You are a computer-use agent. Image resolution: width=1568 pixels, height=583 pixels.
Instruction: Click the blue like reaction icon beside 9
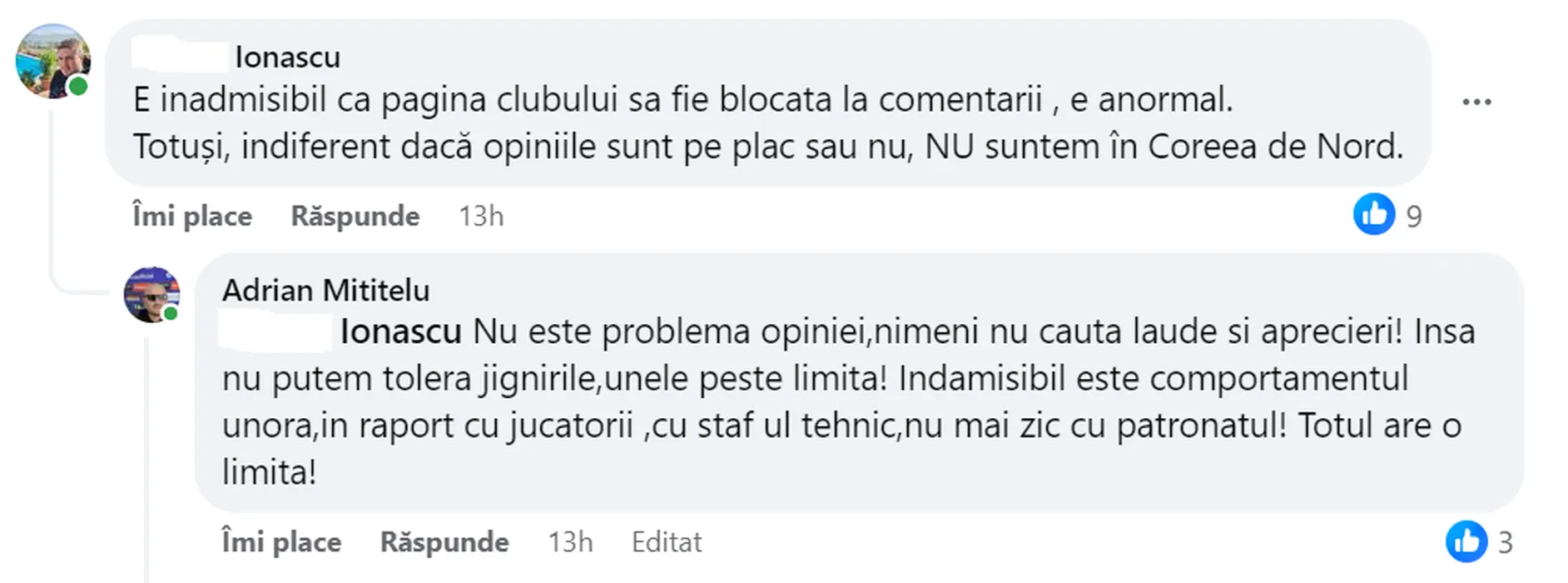1373,215
